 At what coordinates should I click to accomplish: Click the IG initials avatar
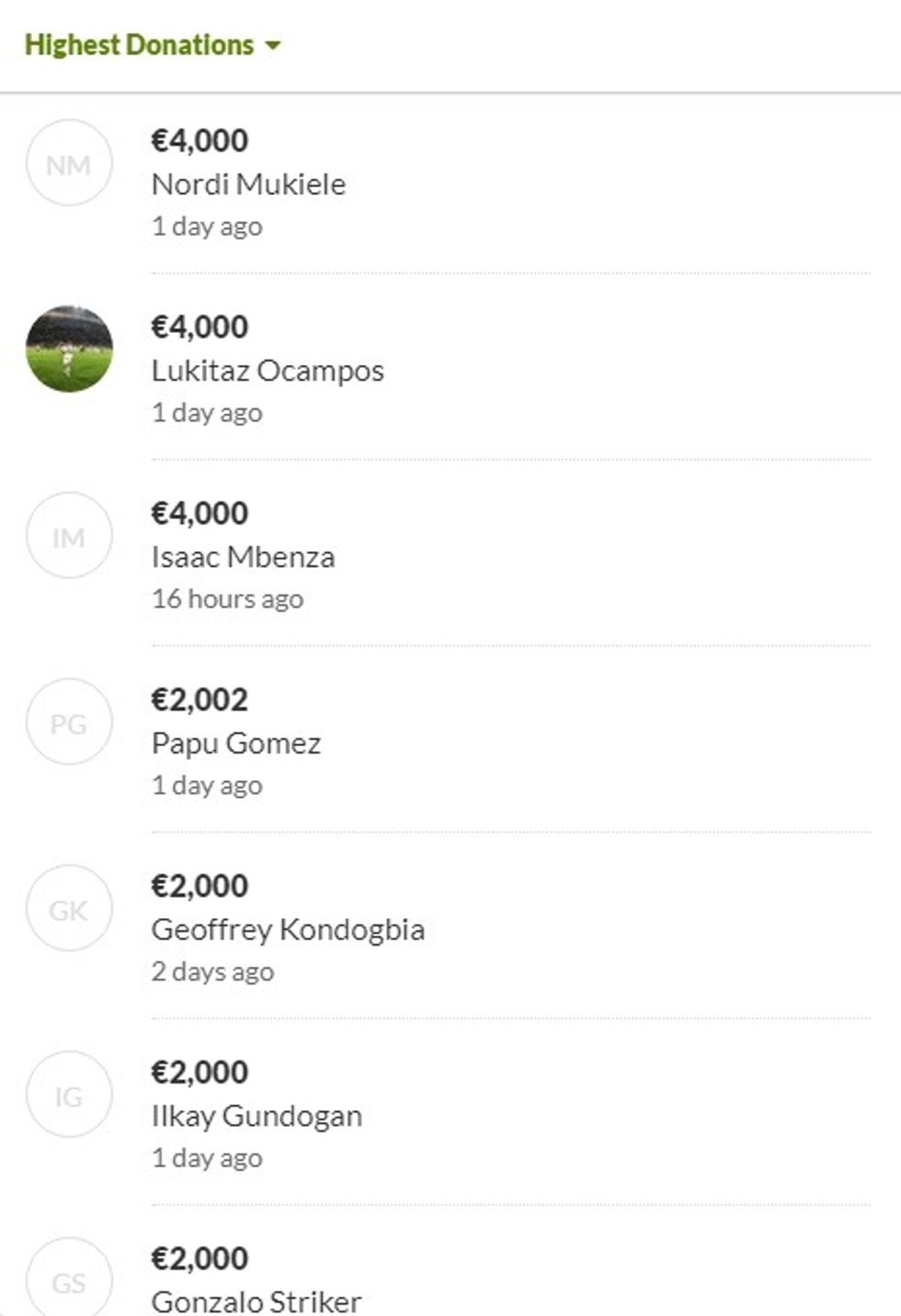tap(69, 1095)
